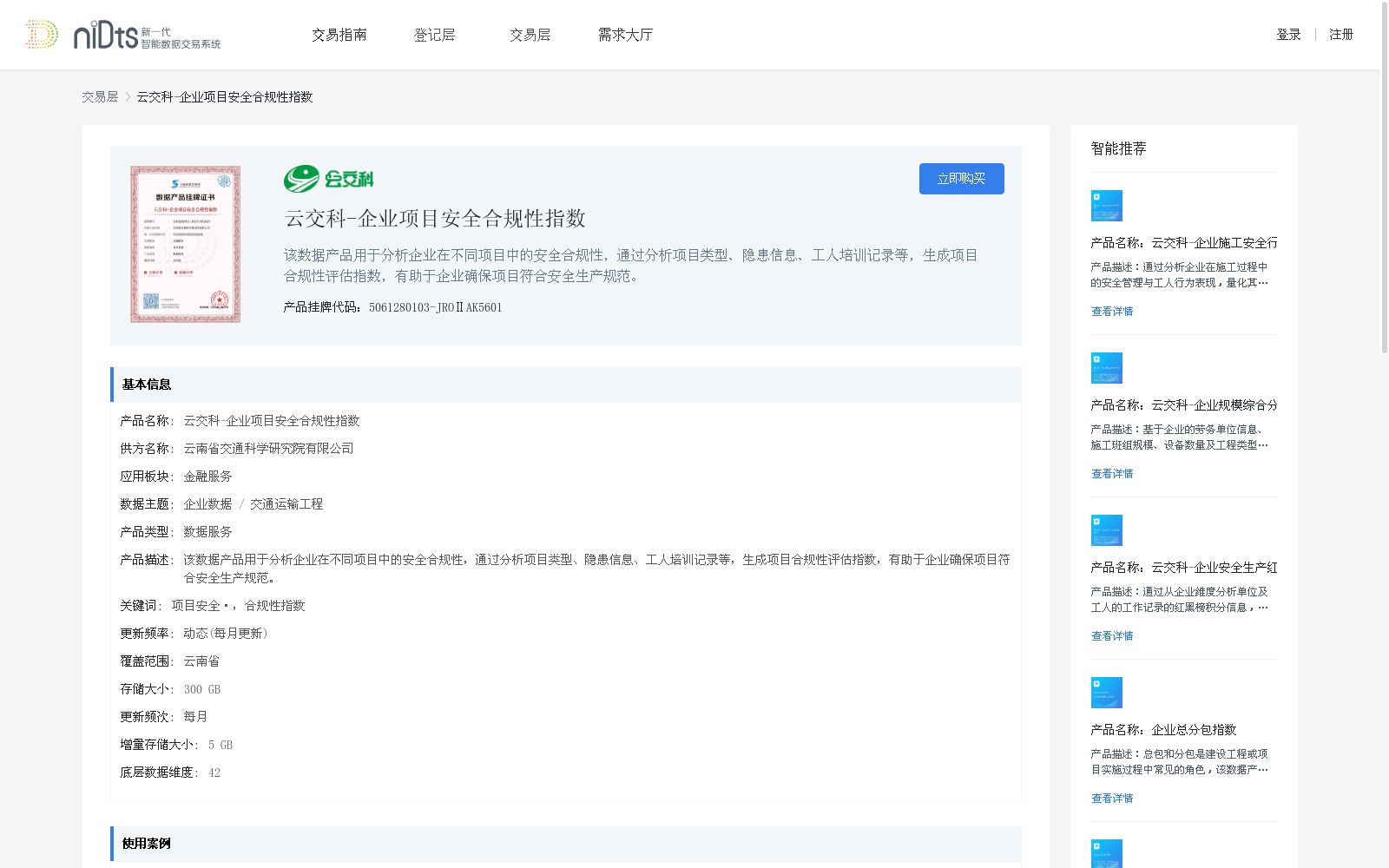1389x868 pixels.
Task: Click thumbnail icon for 企业规模综合分 product
Action: pyautogui.click(x=1107, y=368)
